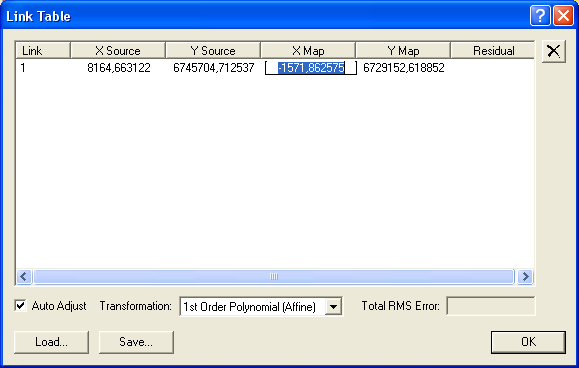This screenshot has height=368, width=579.
Task: Select link row number 1
Action: click(x=23, y=68)
